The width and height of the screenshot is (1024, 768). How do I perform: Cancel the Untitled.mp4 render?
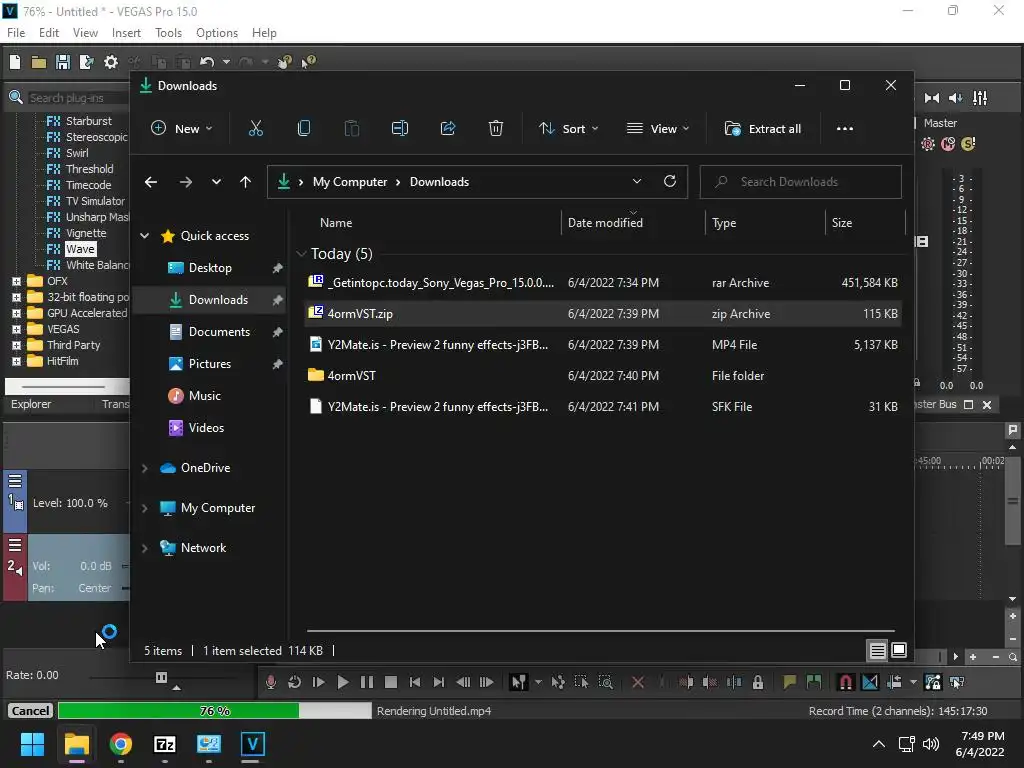(30, 711)
